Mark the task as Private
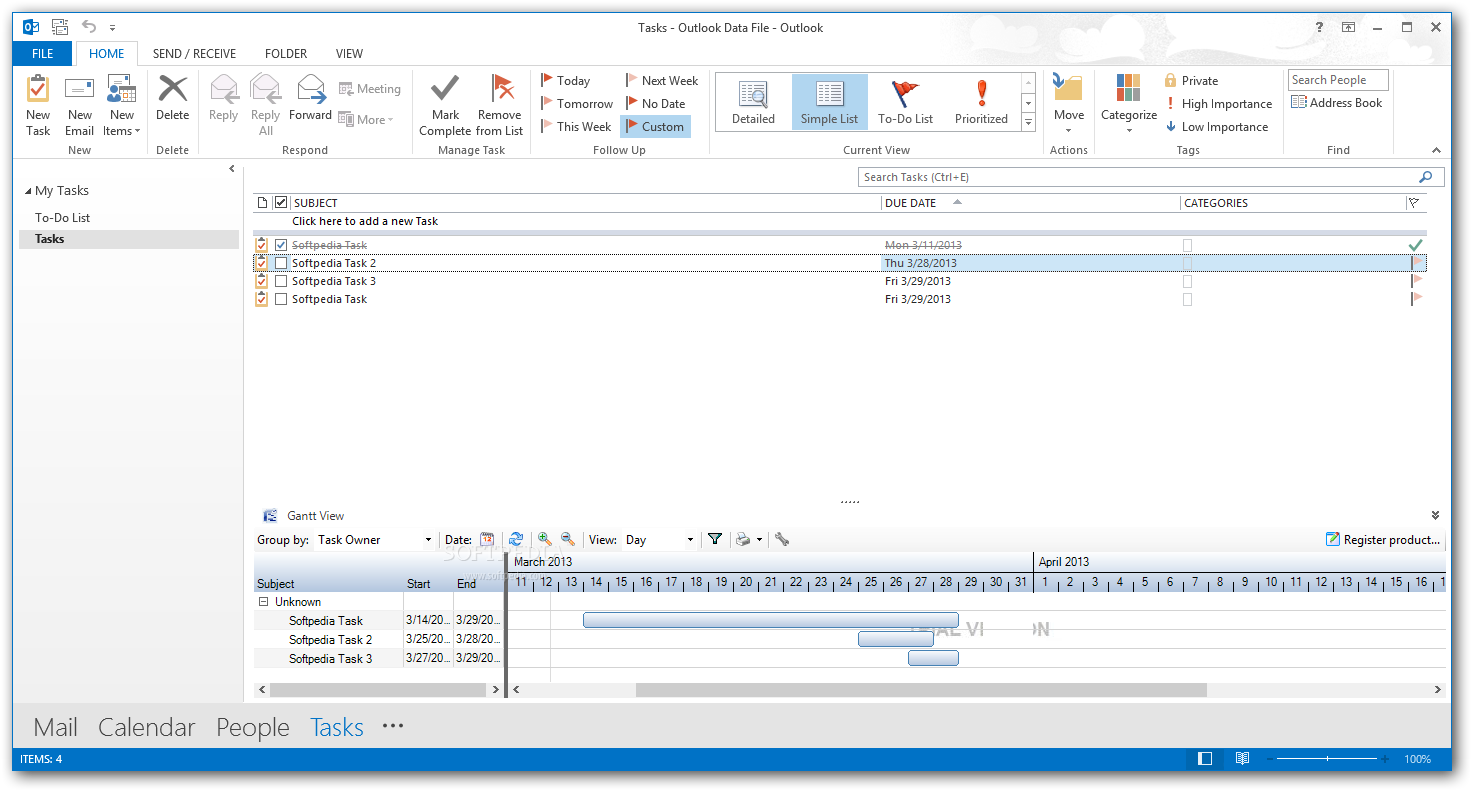Image resolution: width=1472 pixels, height=791 pixels. click(x=1191, y=81)
